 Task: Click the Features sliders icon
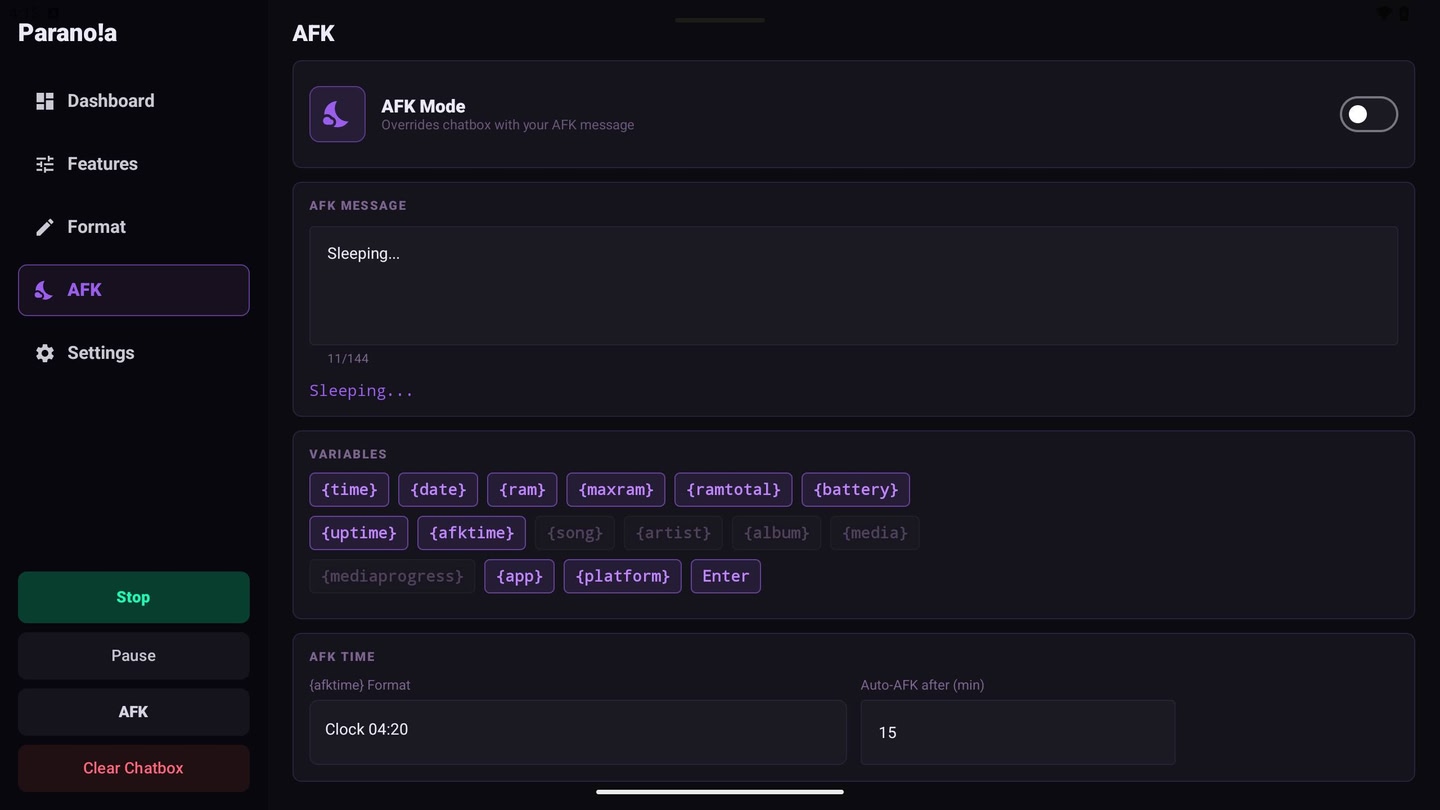pyautogui.click(x=45, y=164)
